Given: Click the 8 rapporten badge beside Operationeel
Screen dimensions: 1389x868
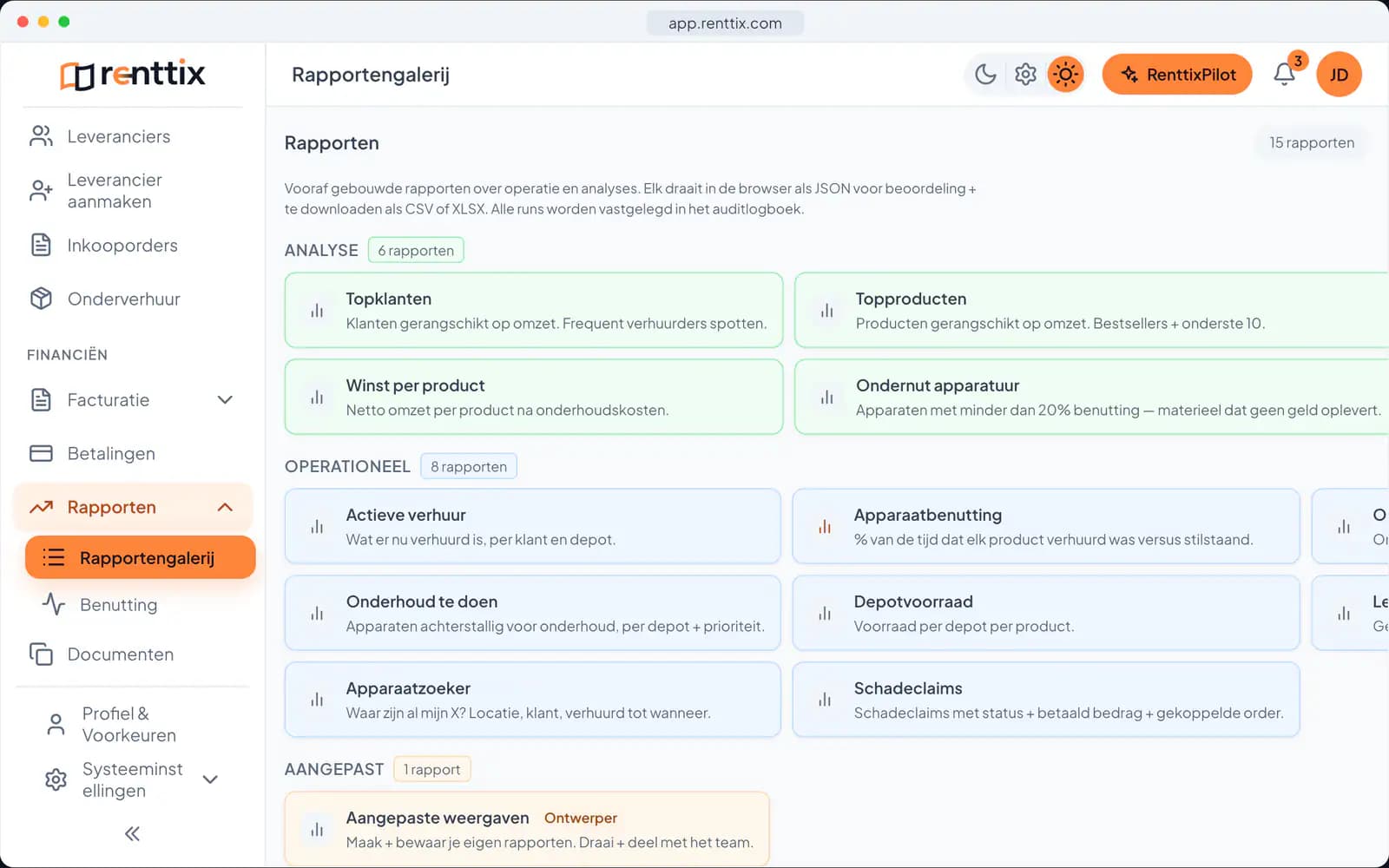Looking at the screenshot, I should tap(469, 466).
